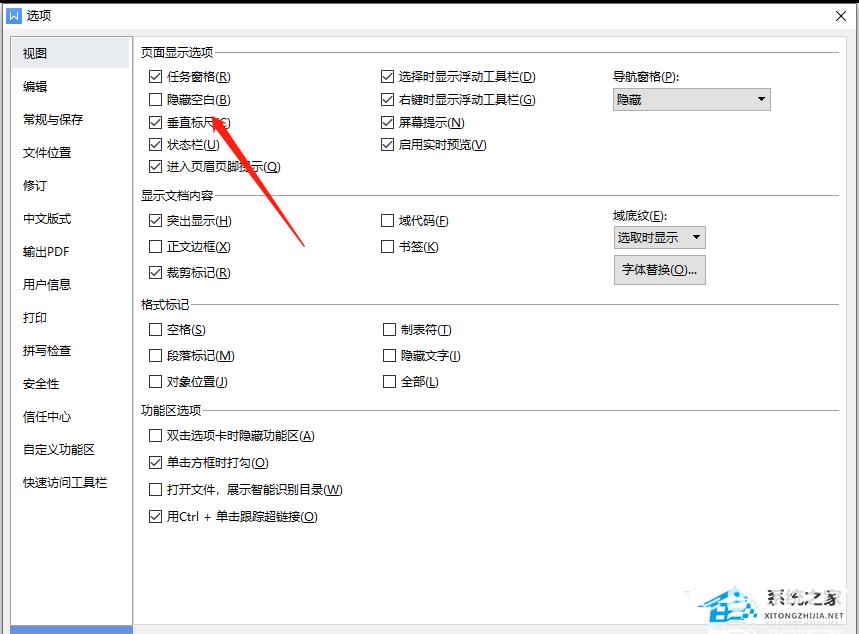
Task: Select the 中文版式 category
Action: 70,219
